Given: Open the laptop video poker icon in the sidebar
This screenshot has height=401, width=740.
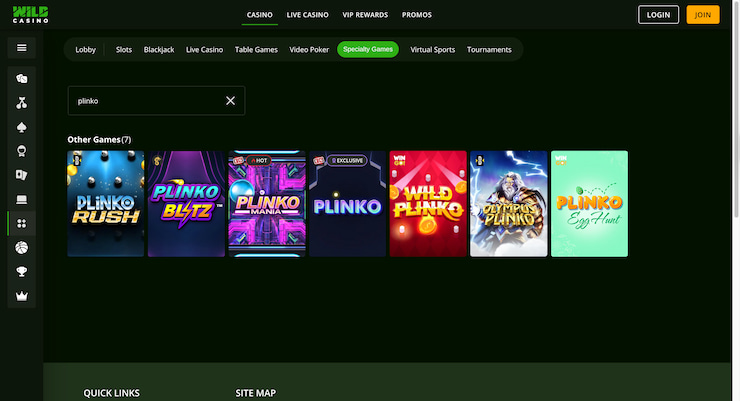Looking at the screenshot, I should click(21, 200).
